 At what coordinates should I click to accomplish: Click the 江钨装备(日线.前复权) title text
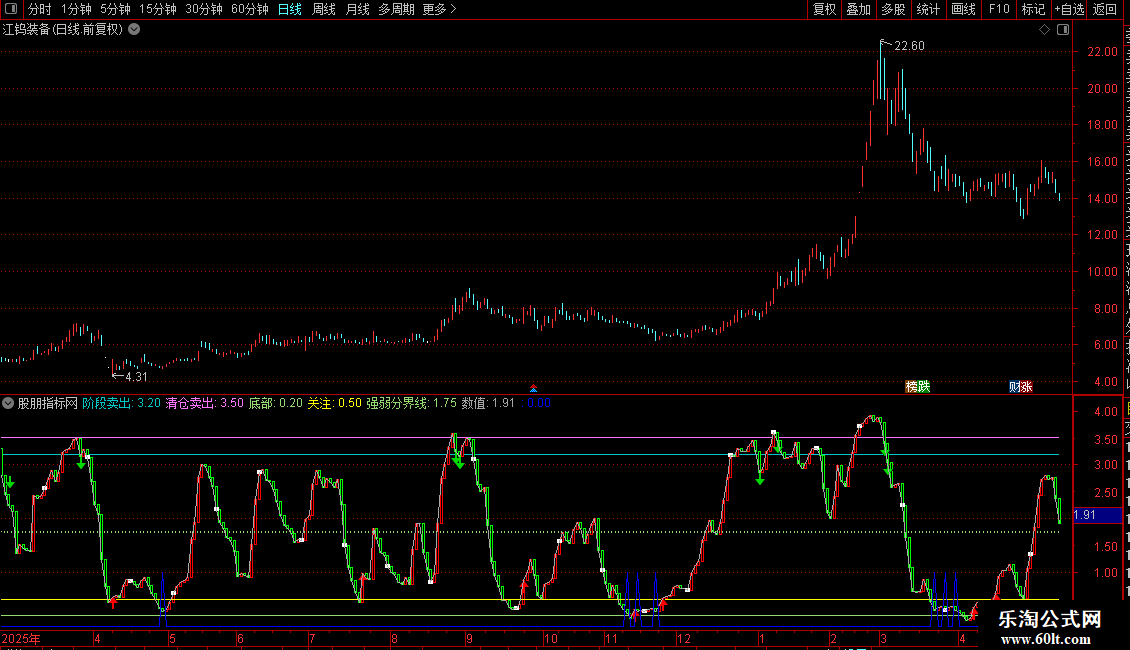click(63, 30)
